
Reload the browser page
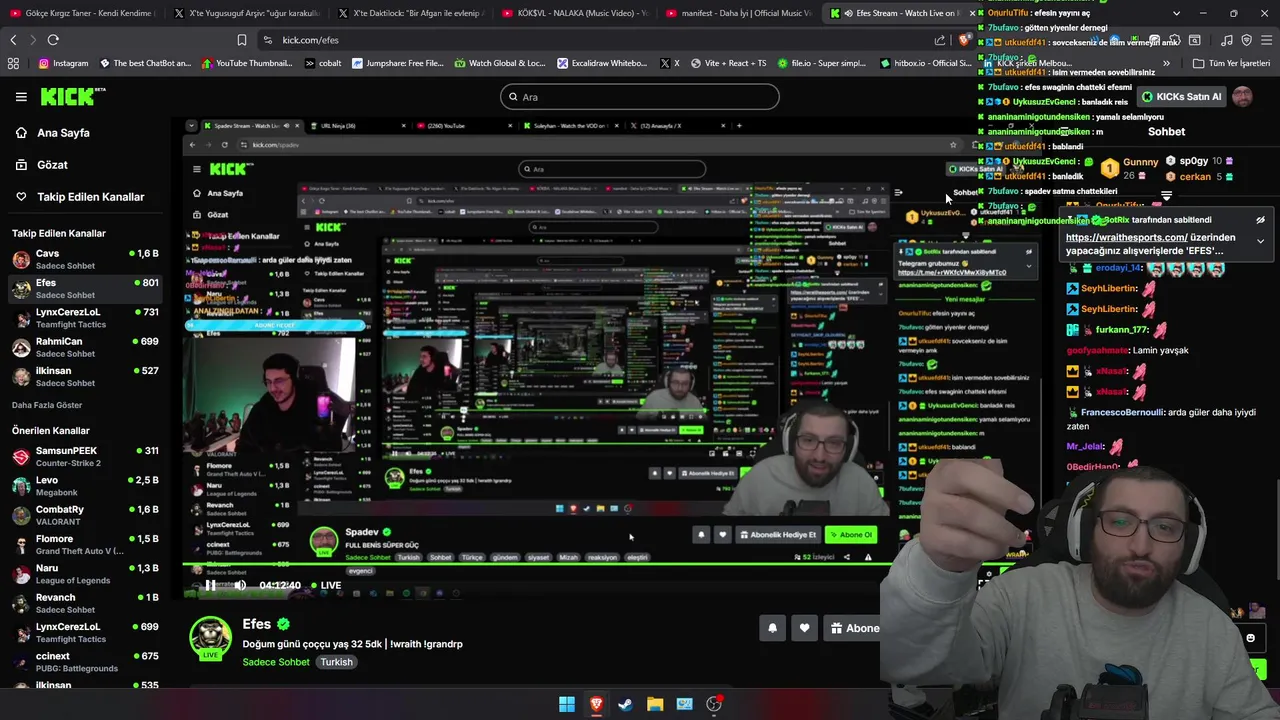53,40
